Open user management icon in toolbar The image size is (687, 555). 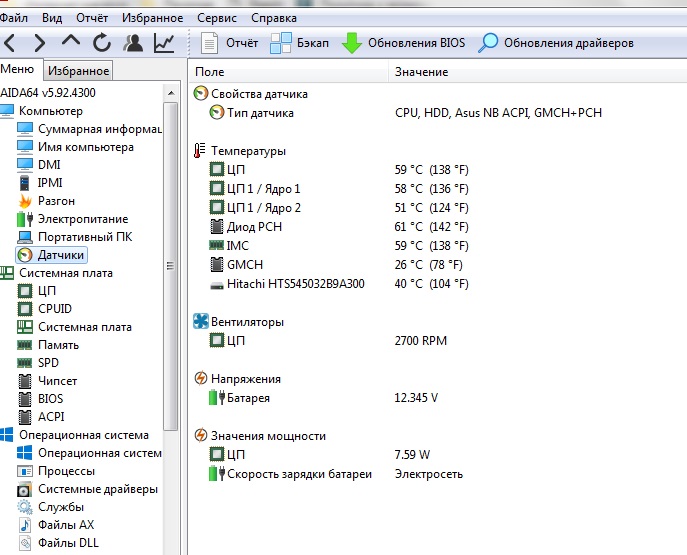[133, 43]
